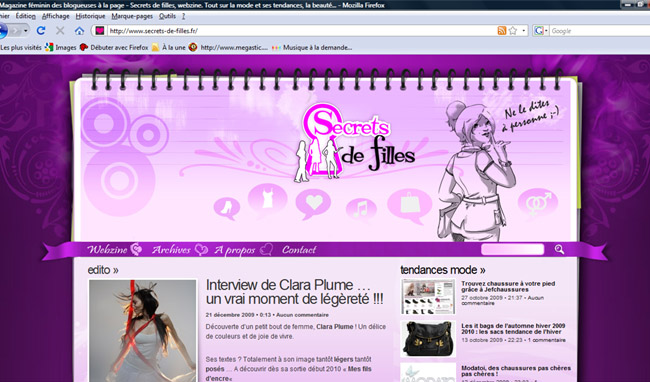This screenshot has width=650, height=382.
Task: Click the shopping bag speech bubble icon
Action: pyautogui.click(x=410, y=205)
